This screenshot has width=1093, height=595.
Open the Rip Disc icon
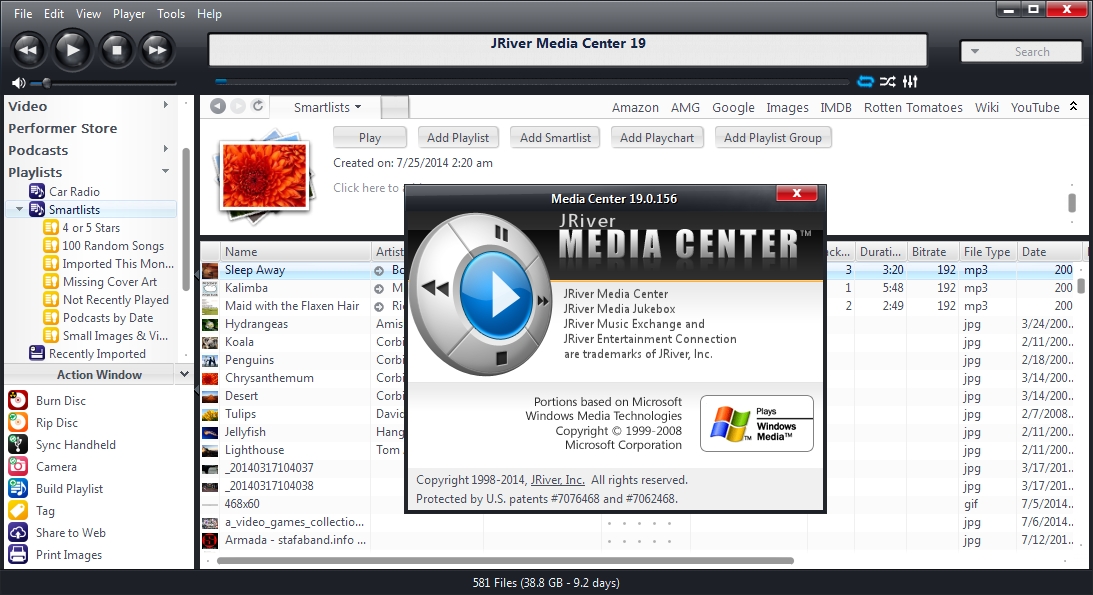[17, 422]
